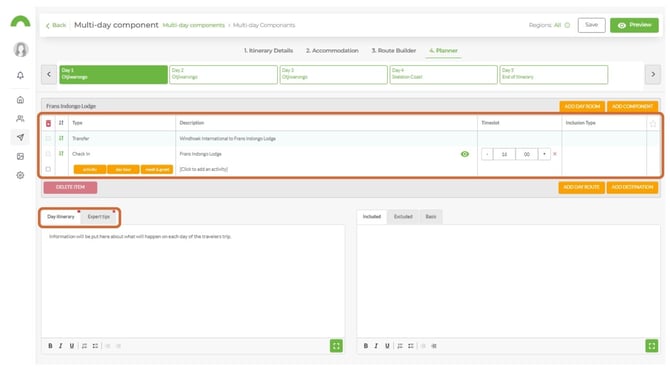Apply italic in the Day Itinerary editor
Screen dimensions: 670x370
pos(61,346)
